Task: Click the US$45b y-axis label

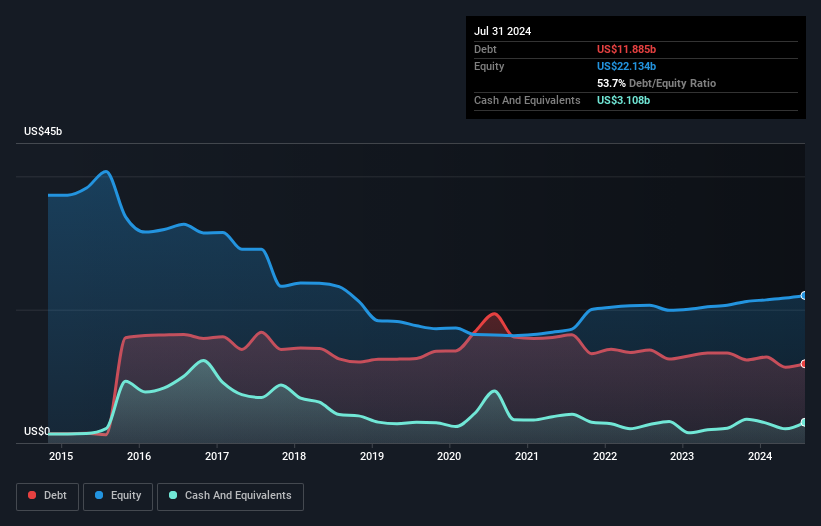Action: point(43,131)
